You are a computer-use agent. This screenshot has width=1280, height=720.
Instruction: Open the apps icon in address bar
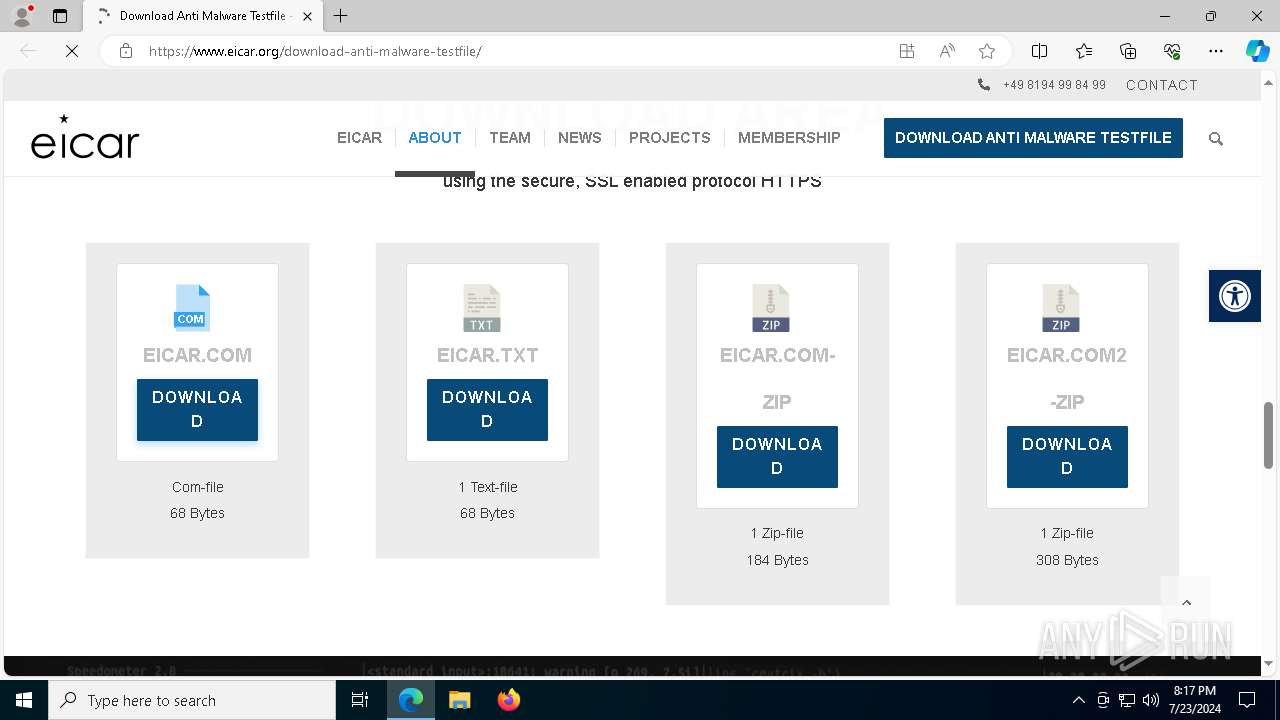click(907, 51)
